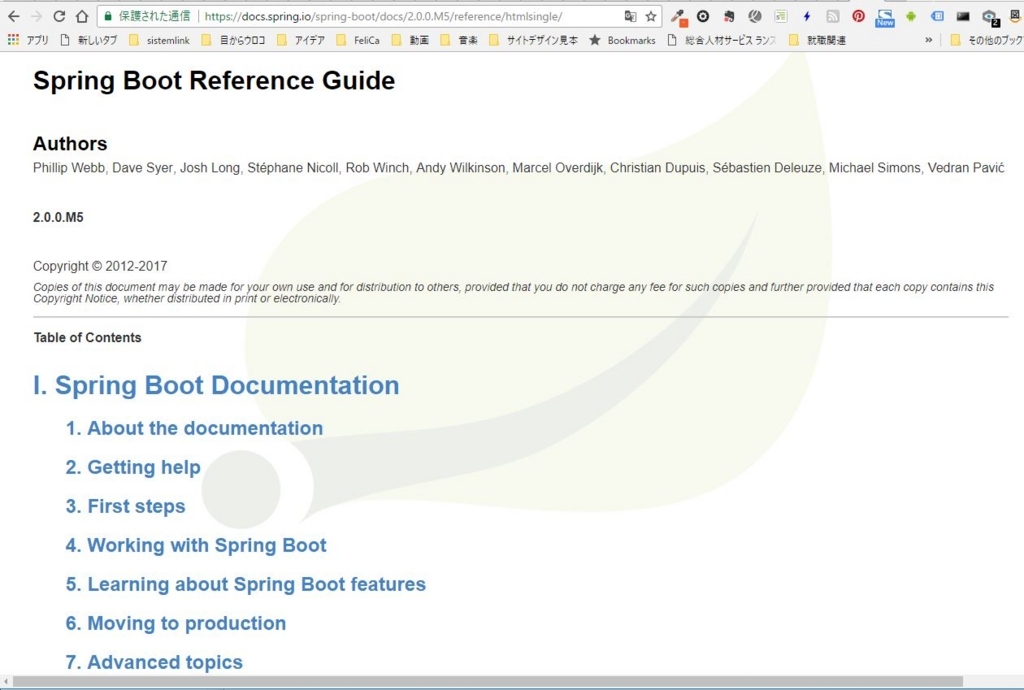
Task: Open the 総合人材サービス bookmark
Action: 722,40
